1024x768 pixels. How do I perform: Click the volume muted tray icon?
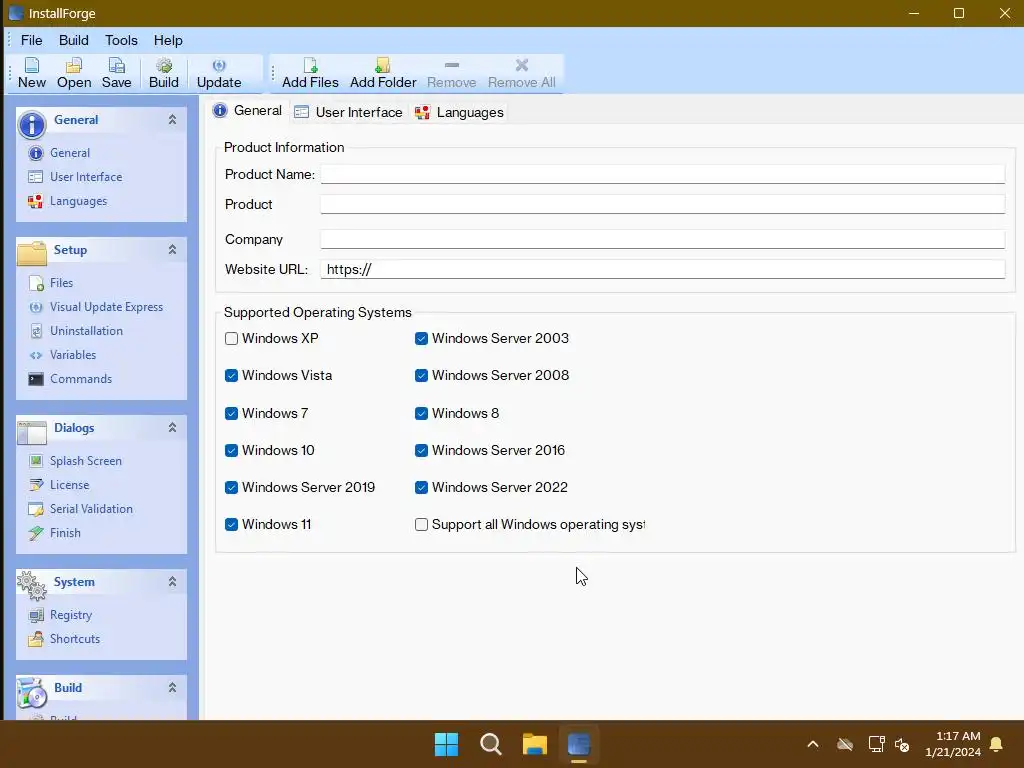point(903,744)
